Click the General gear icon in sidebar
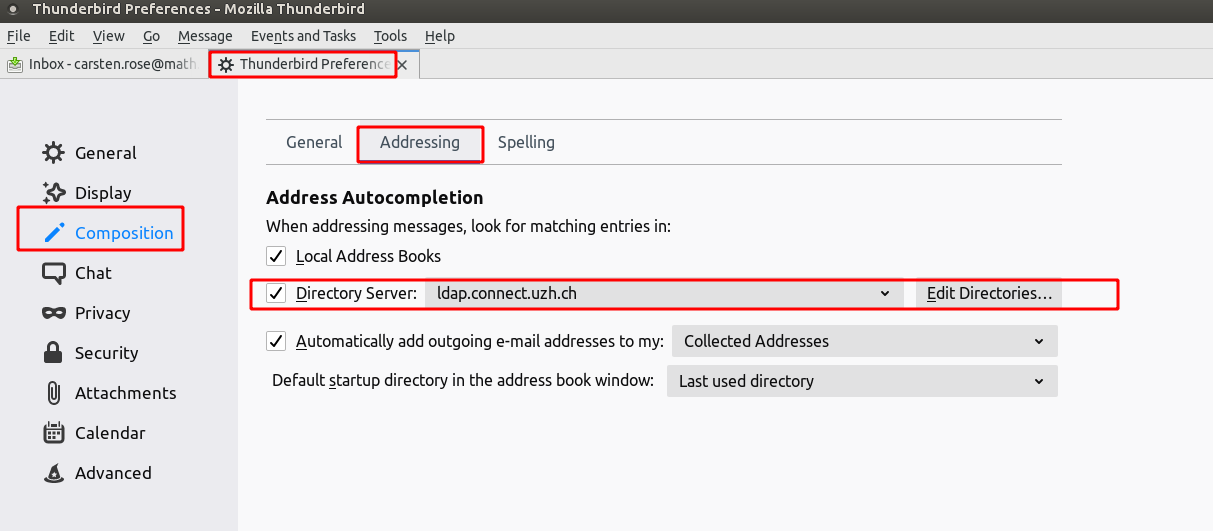 (x=53, y=153)
